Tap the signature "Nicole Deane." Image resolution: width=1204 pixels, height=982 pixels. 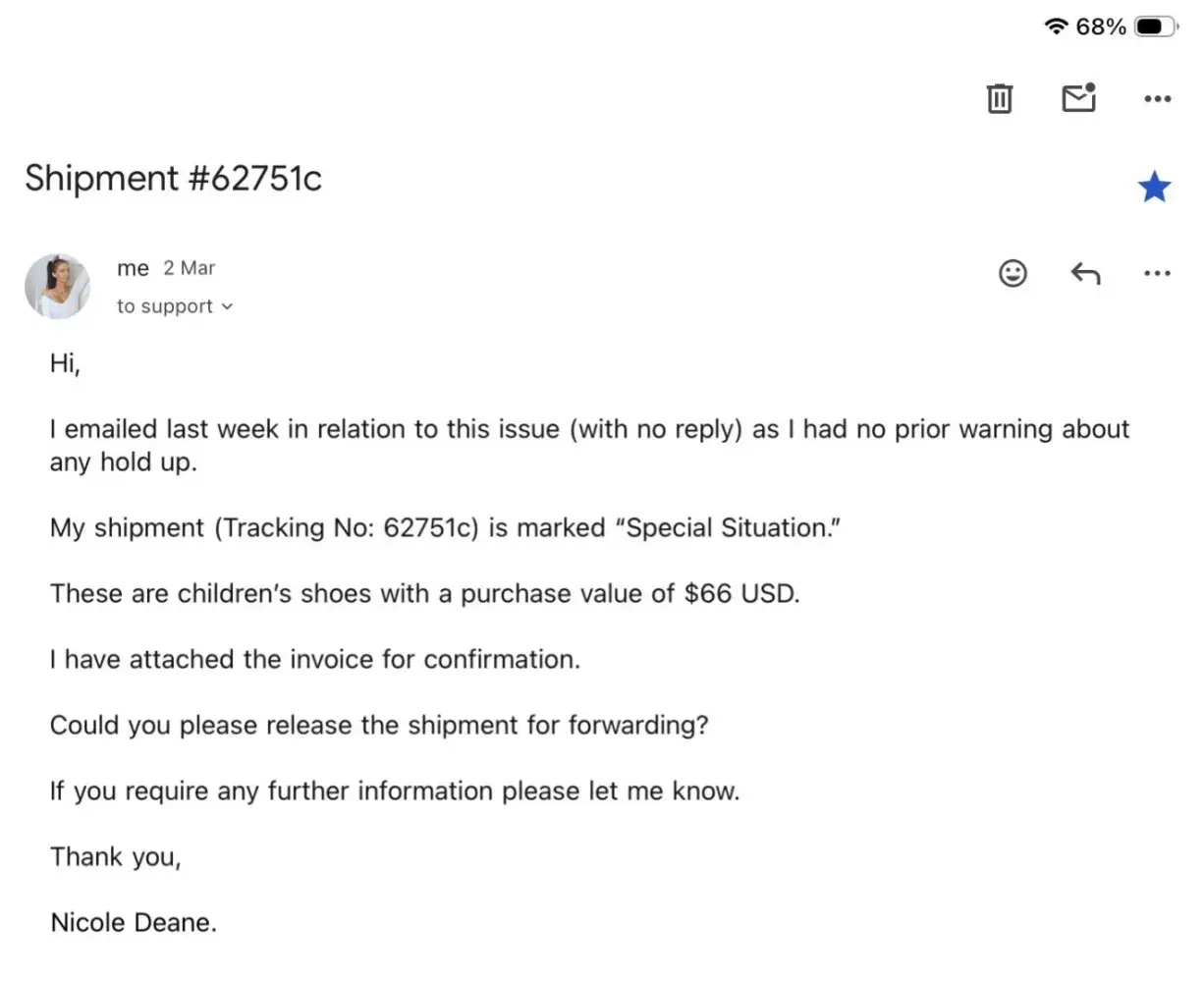tap(133, 923)
